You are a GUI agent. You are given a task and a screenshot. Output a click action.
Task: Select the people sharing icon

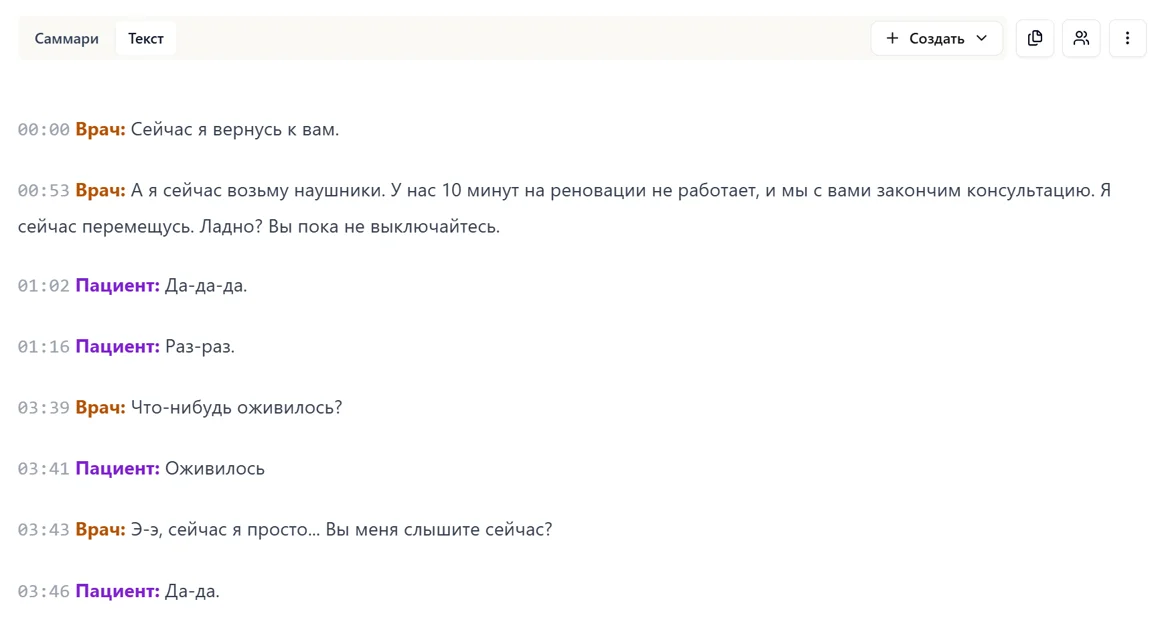[x=1081, y=38]
